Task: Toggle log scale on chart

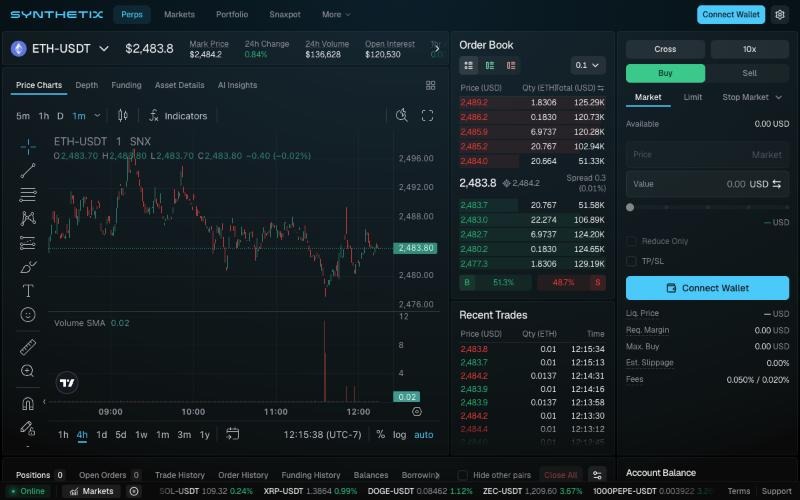Action: pyautogui.click(x=399, y=435)
